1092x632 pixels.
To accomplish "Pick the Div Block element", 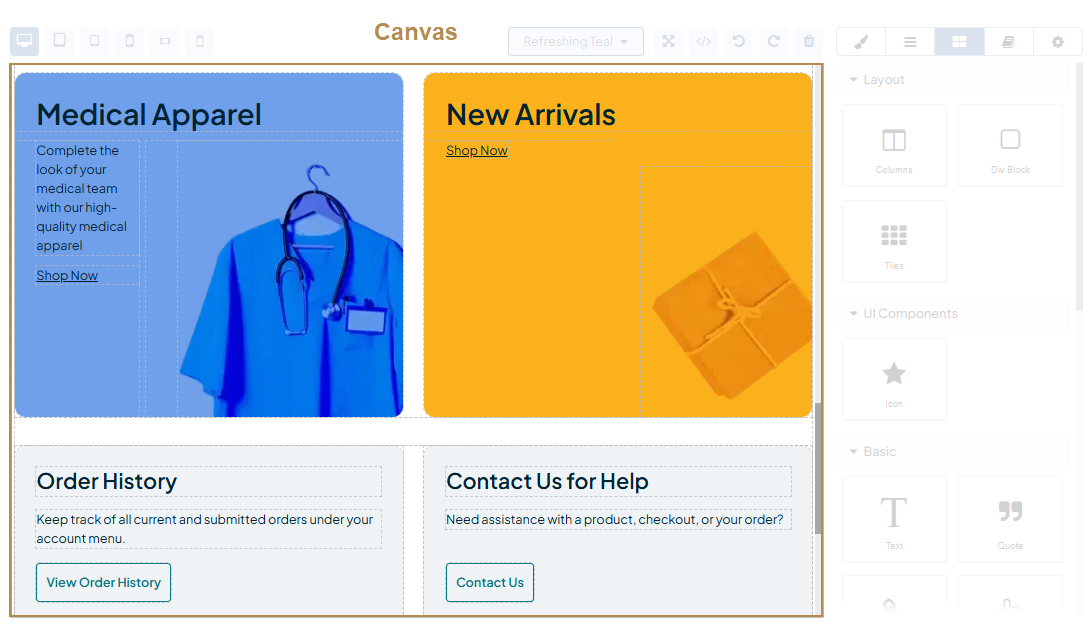I will pyautogui.click(x=1010, y=145).
